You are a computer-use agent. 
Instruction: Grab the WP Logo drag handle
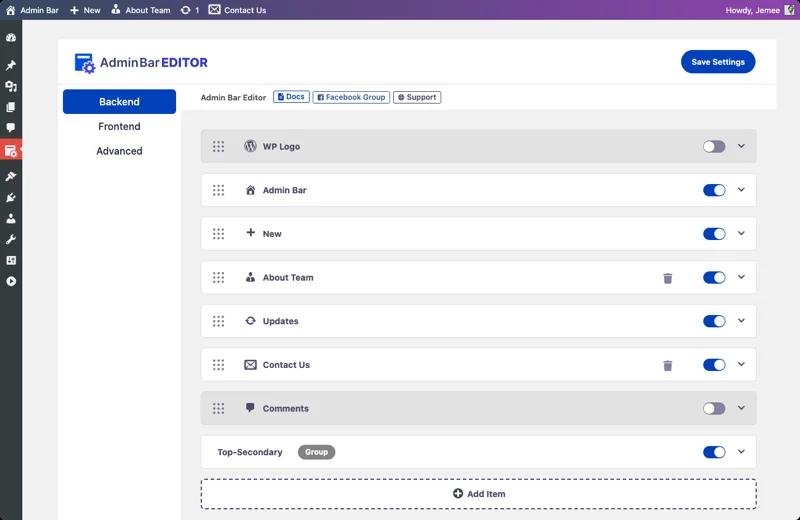click(x=218, y=147)
